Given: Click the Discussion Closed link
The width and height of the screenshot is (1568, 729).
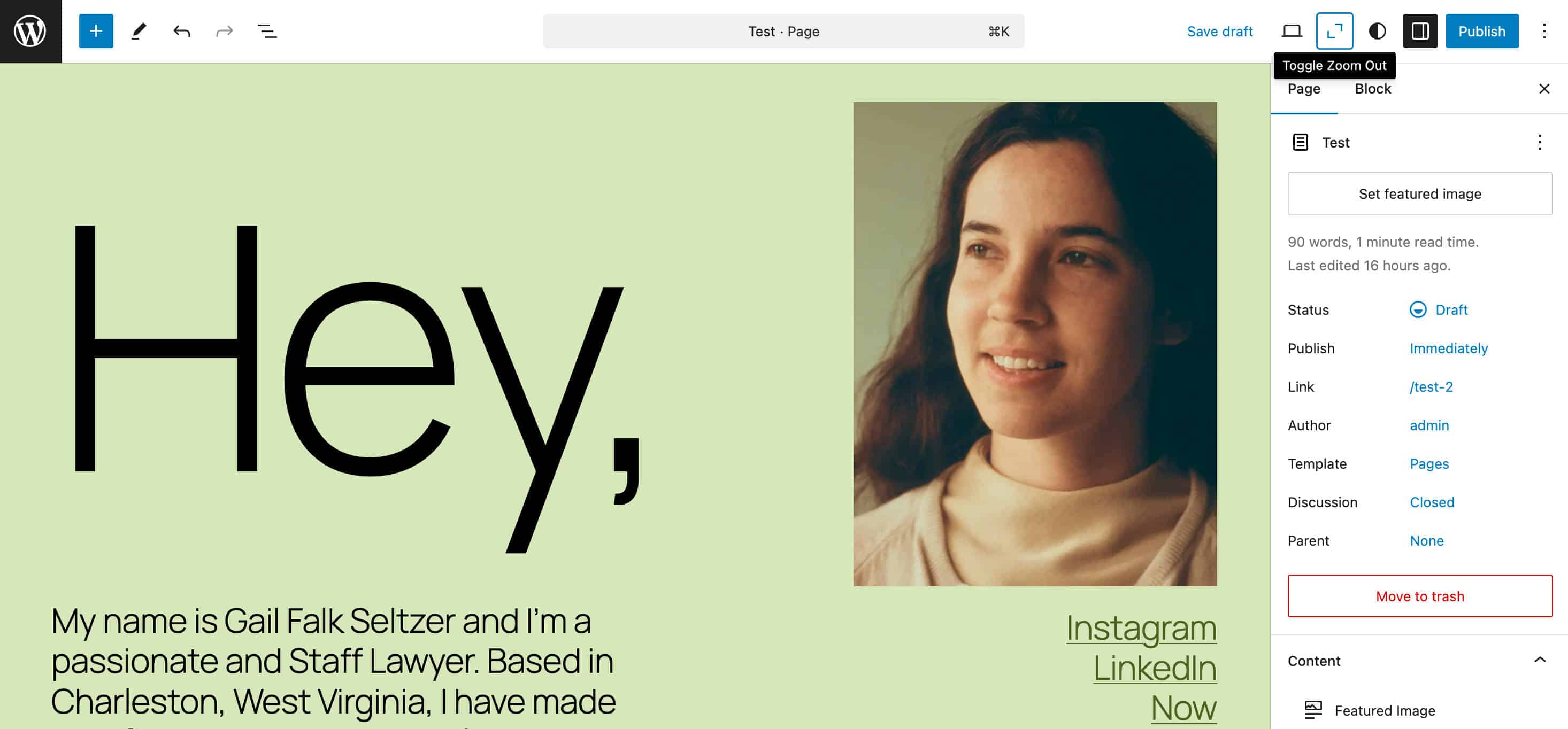Looking at the screenshot, I should [x=1432, y=502].
